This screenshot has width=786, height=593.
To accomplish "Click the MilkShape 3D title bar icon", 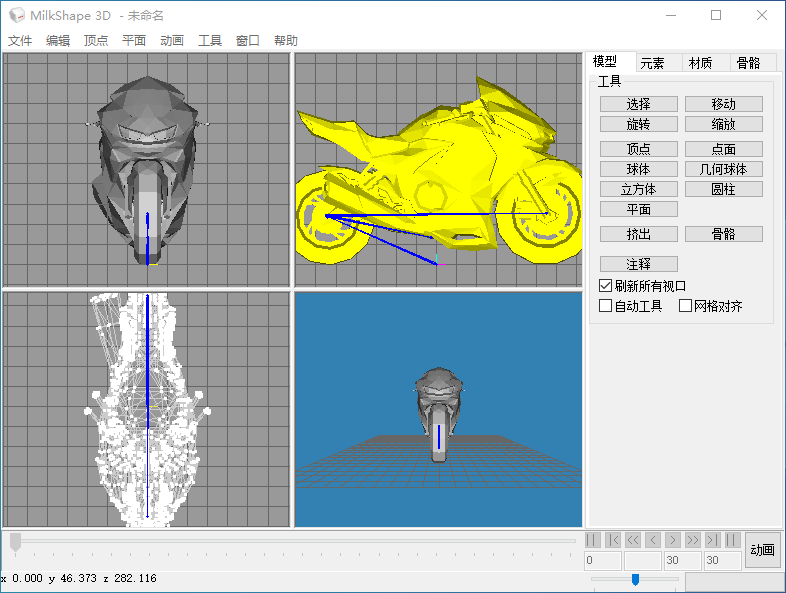I will 17,15.
